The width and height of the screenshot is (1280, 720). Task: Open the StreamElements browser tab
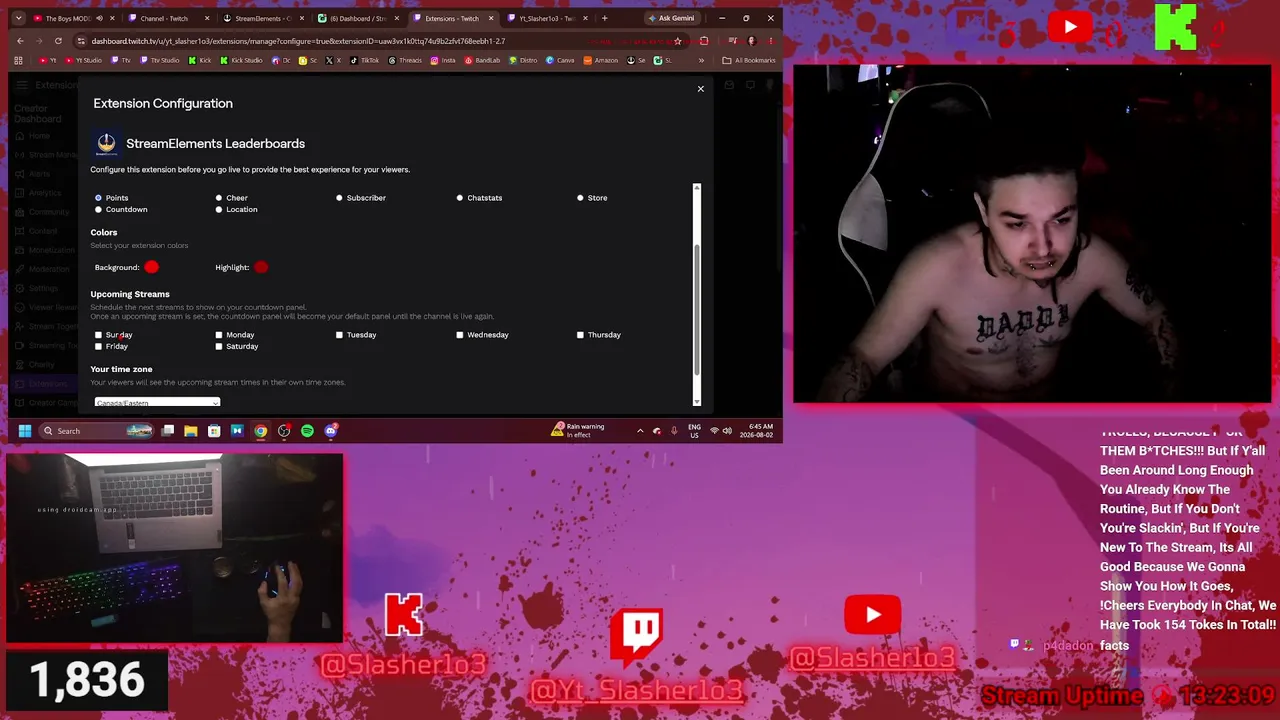click(262, 18)
